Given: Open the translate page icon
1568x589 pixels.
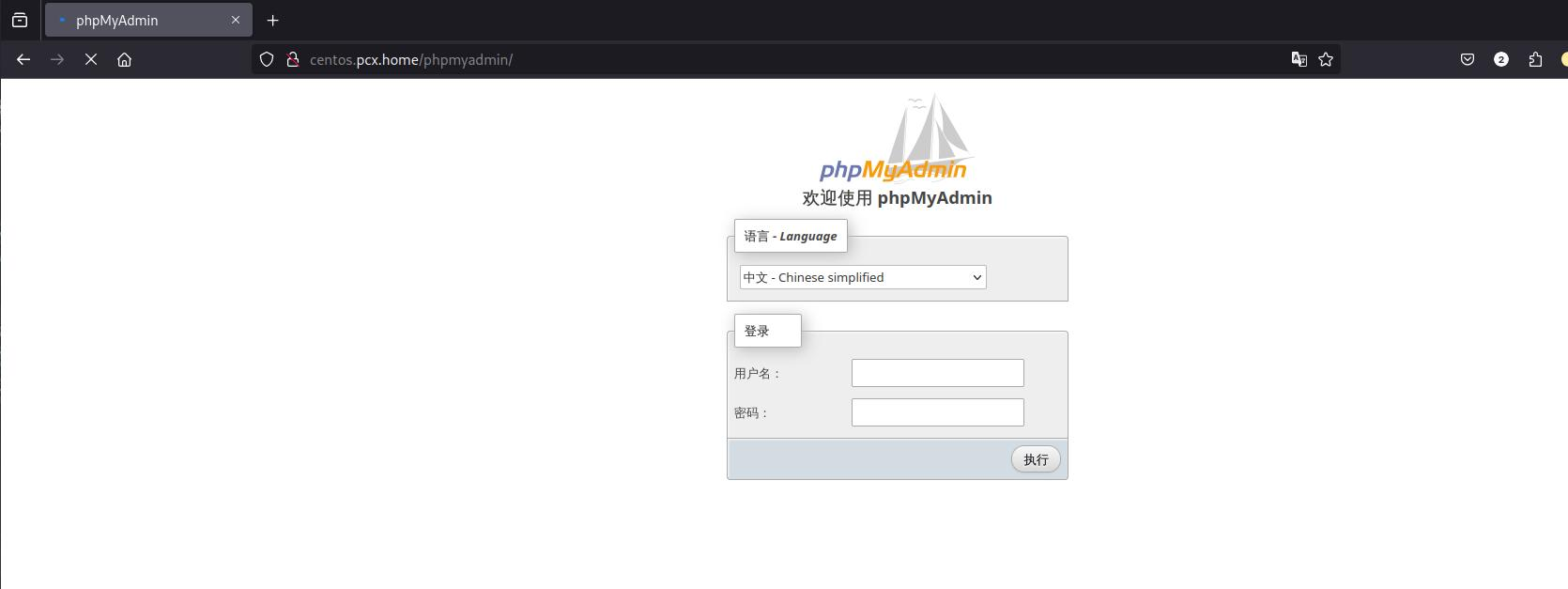Looking at the screenshot, I should pos(1299,59).
